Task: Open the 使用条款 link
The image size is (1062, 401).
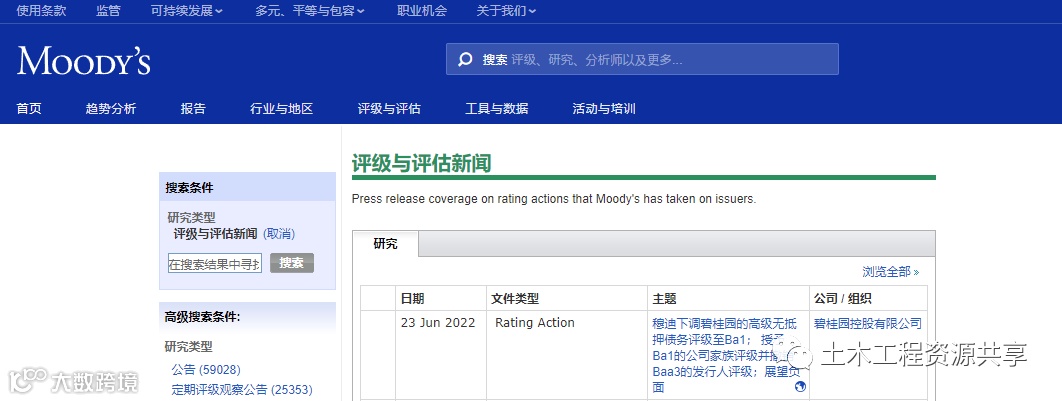Action: pos(41,11)
